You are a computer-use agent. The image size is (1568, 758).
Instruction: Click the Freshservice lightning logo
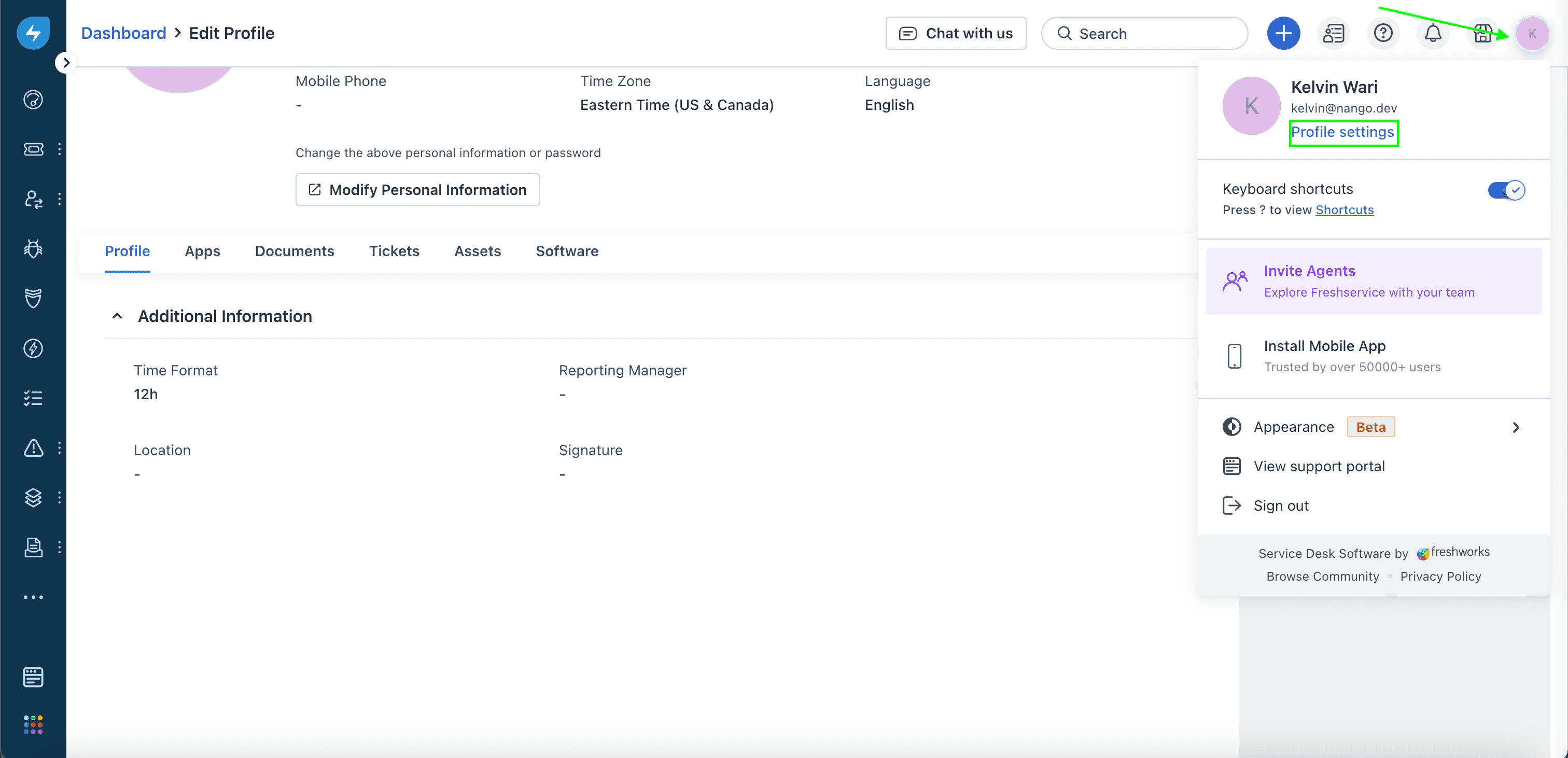(33, 33)
